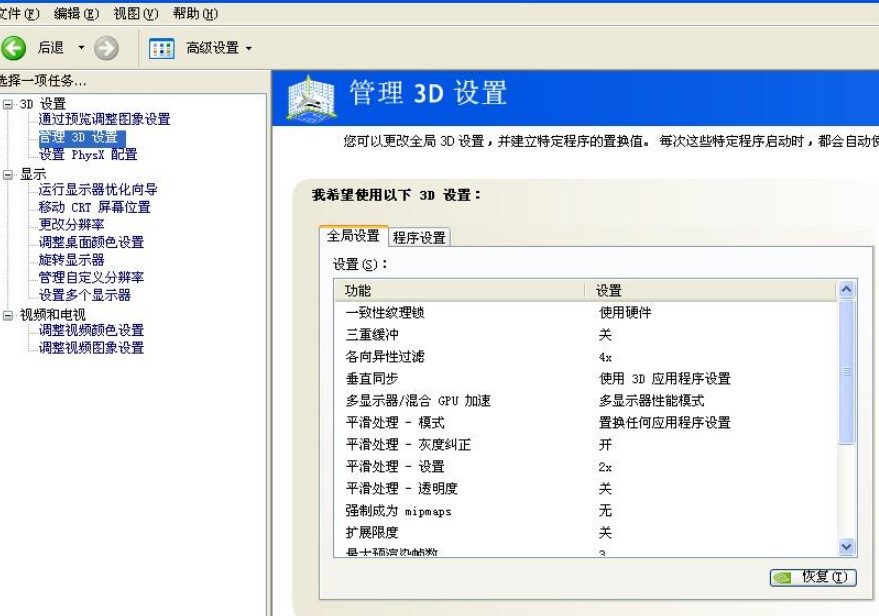Click the 管理 3D 设置 header icon
The width and height of the screenshot is (879, 616).
tap(311, 98)
